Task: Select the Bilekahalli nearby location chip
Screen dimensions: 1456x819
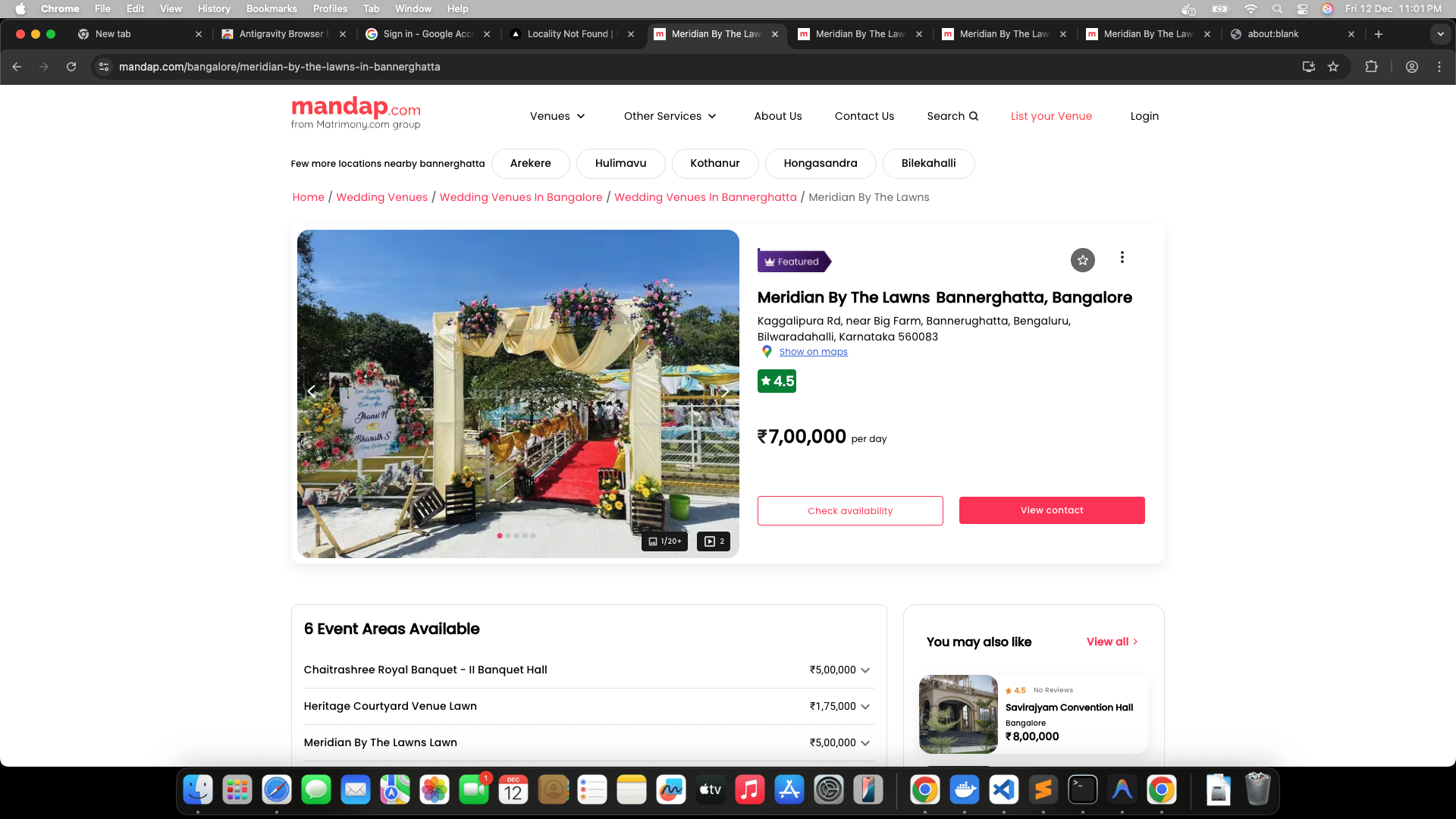Action: (928, 163)
